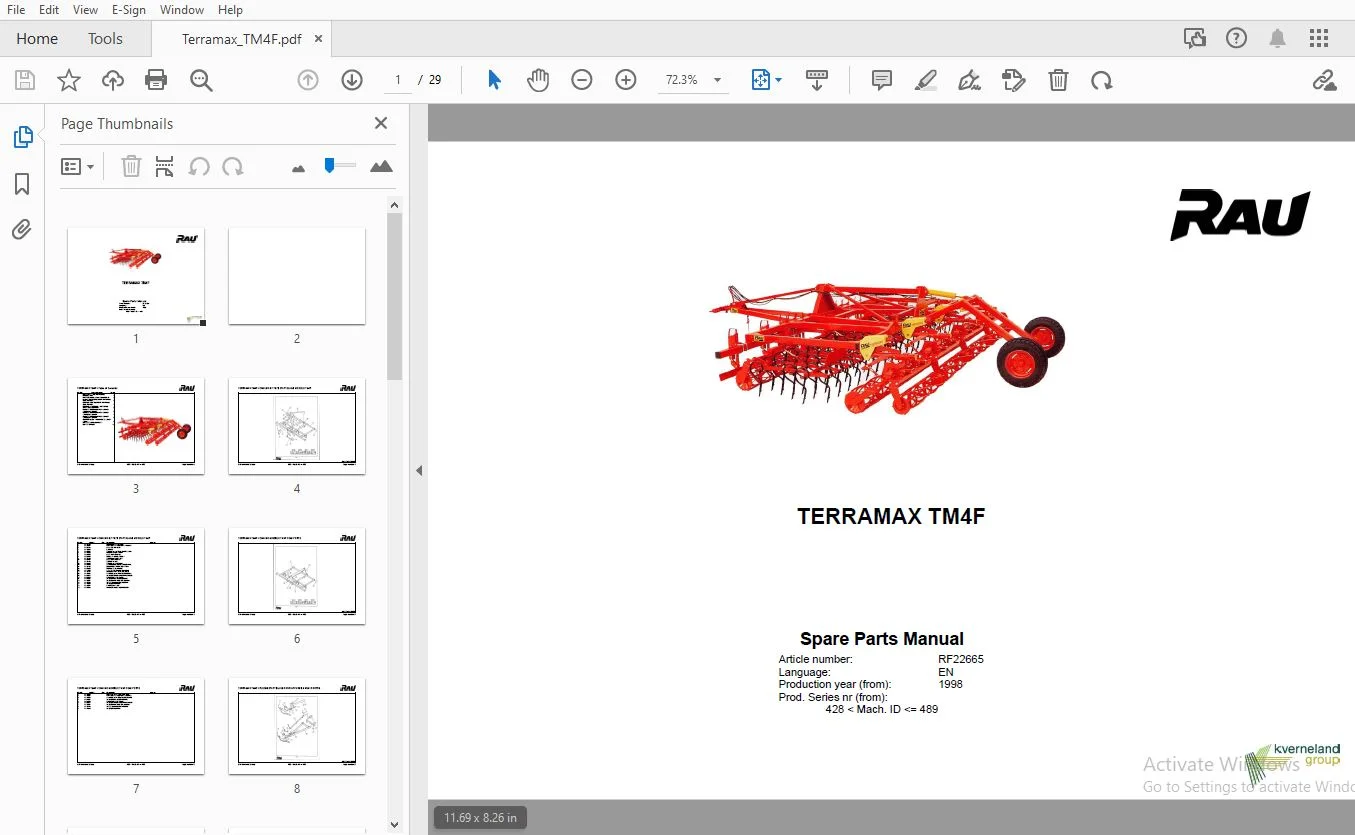The width and height of the screenshot is (1355, 835).
Task: Open the Sign document pen tool
Action: (969, 80)
